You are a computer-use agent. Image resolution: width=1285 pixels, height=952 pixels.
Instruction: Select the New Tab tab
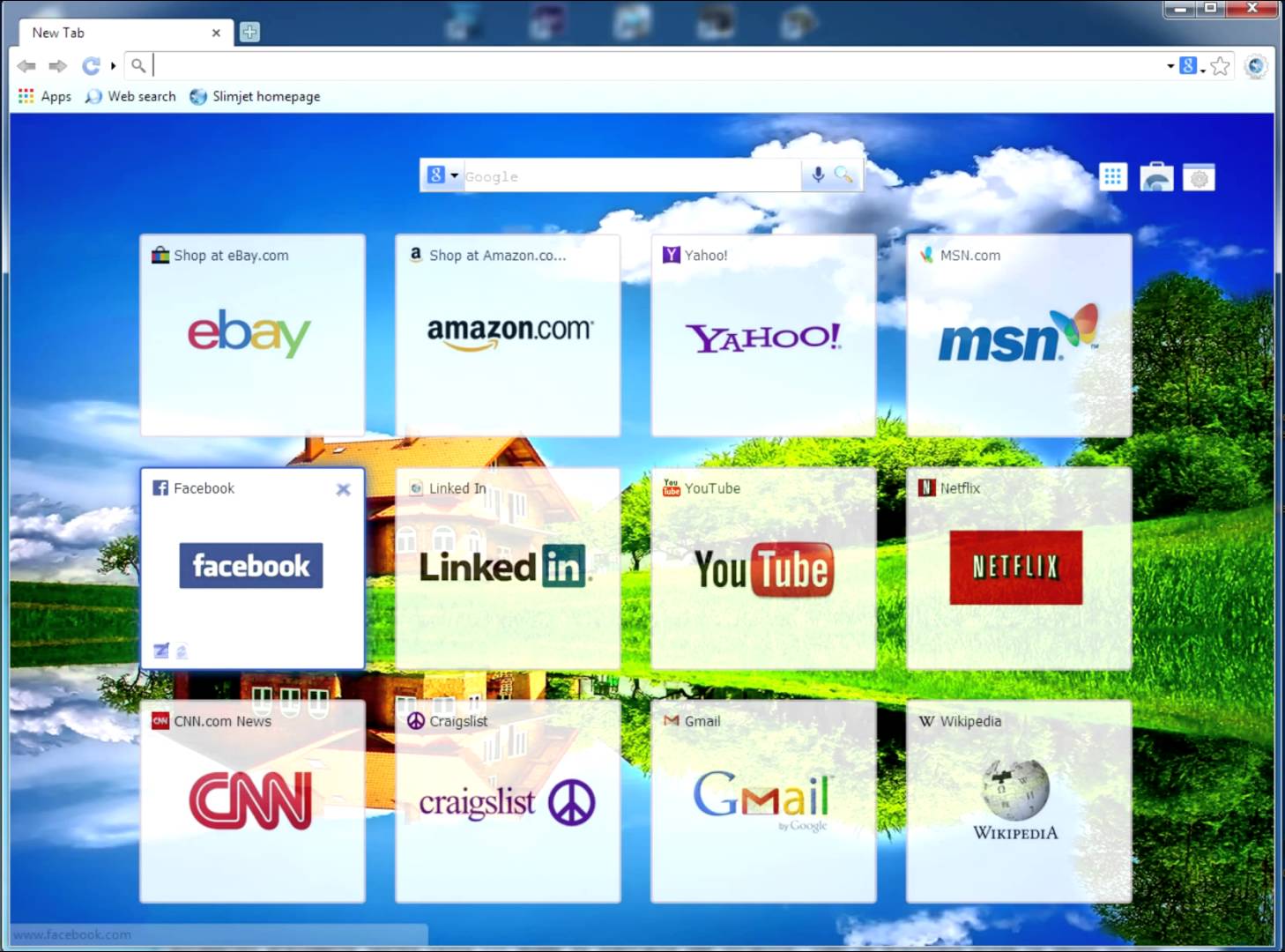coord(115,33)
